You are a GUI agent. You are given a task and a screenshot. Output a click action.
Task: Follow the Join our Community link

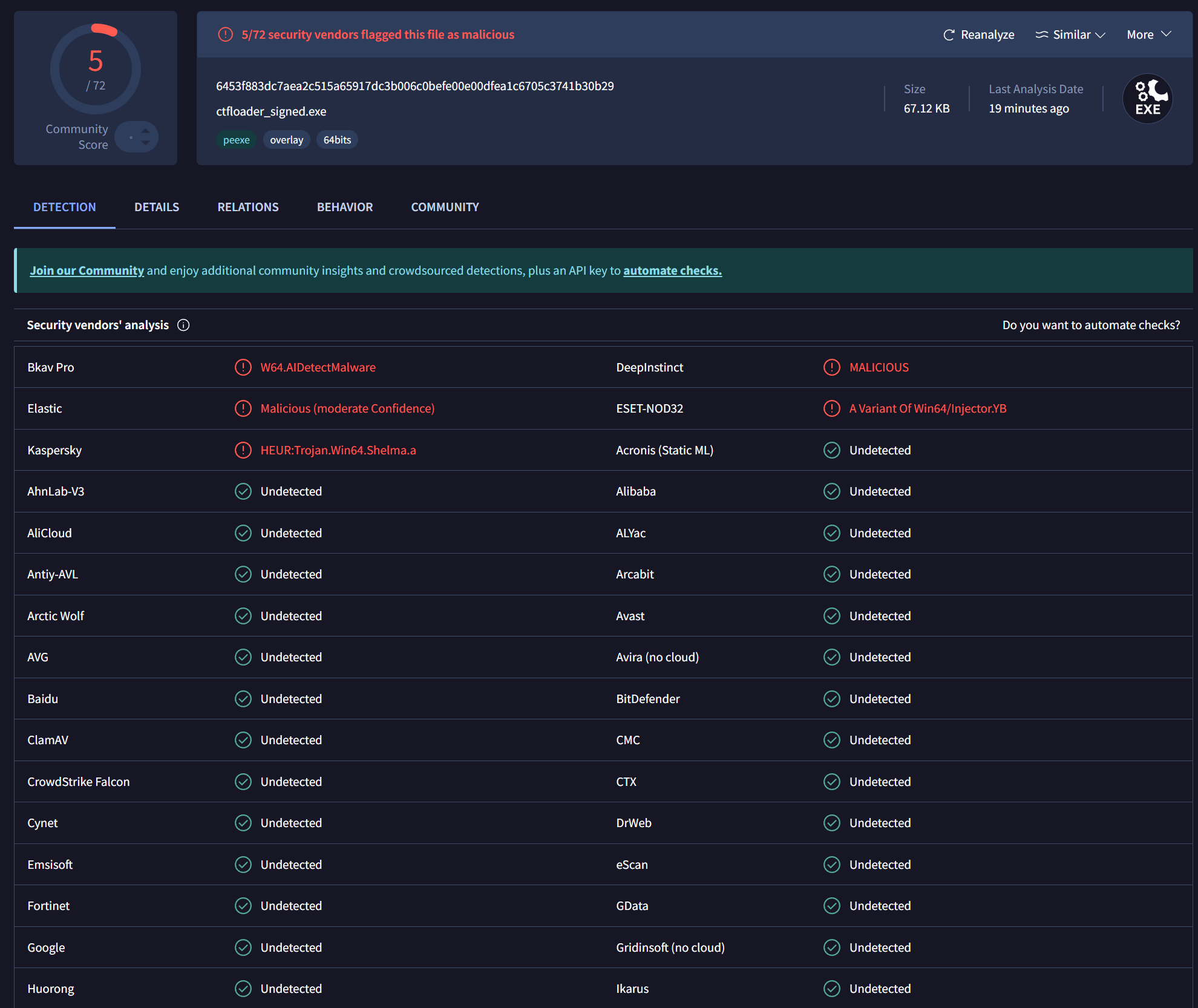87,270
